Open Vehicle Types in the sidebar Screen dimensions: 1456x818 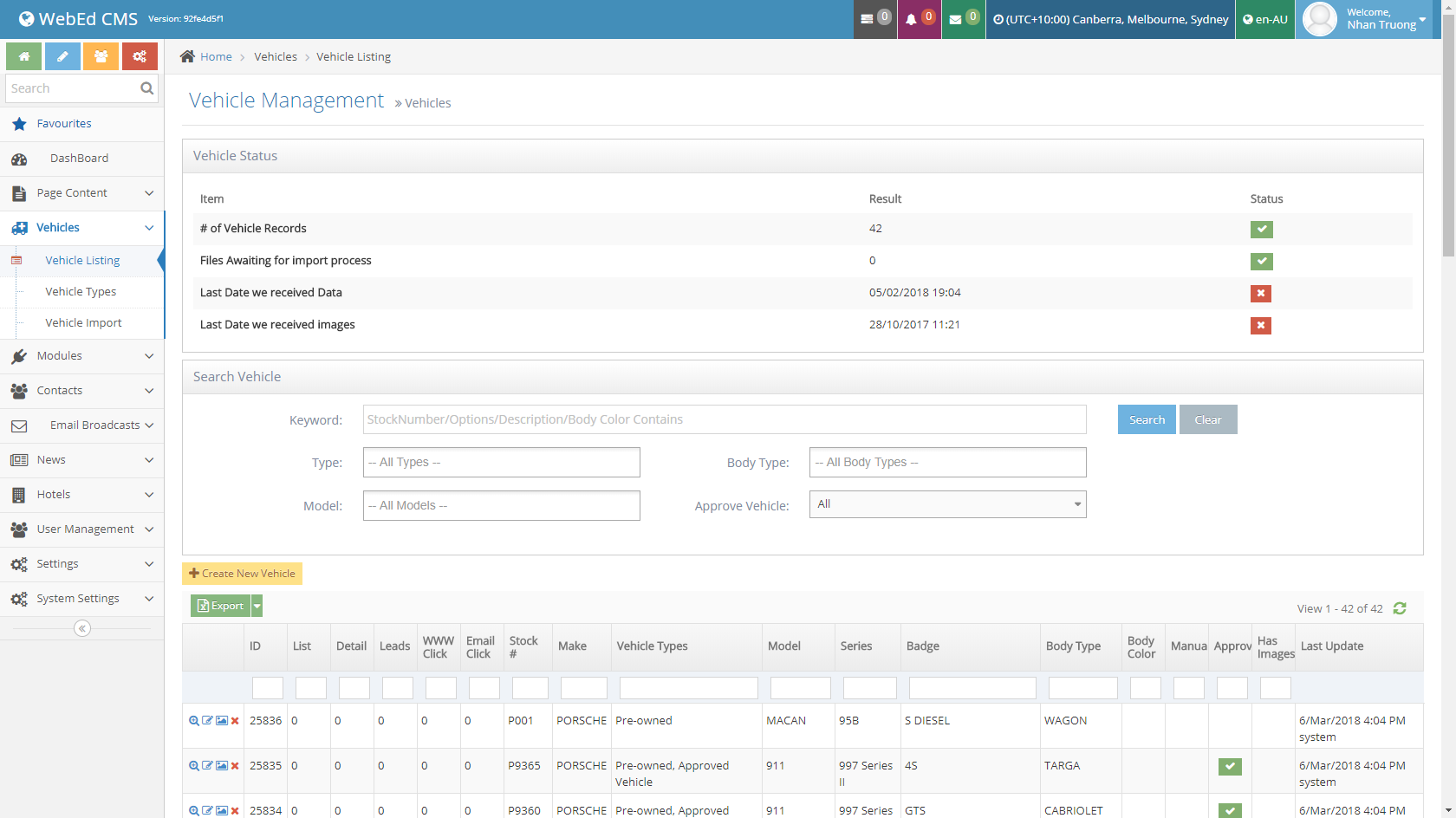81,292
